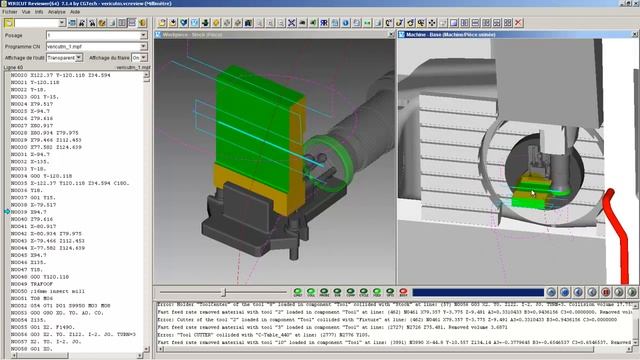Toggle the fifth green status light COMP
This screenshot has width=640, height=360.
(351, 292)
